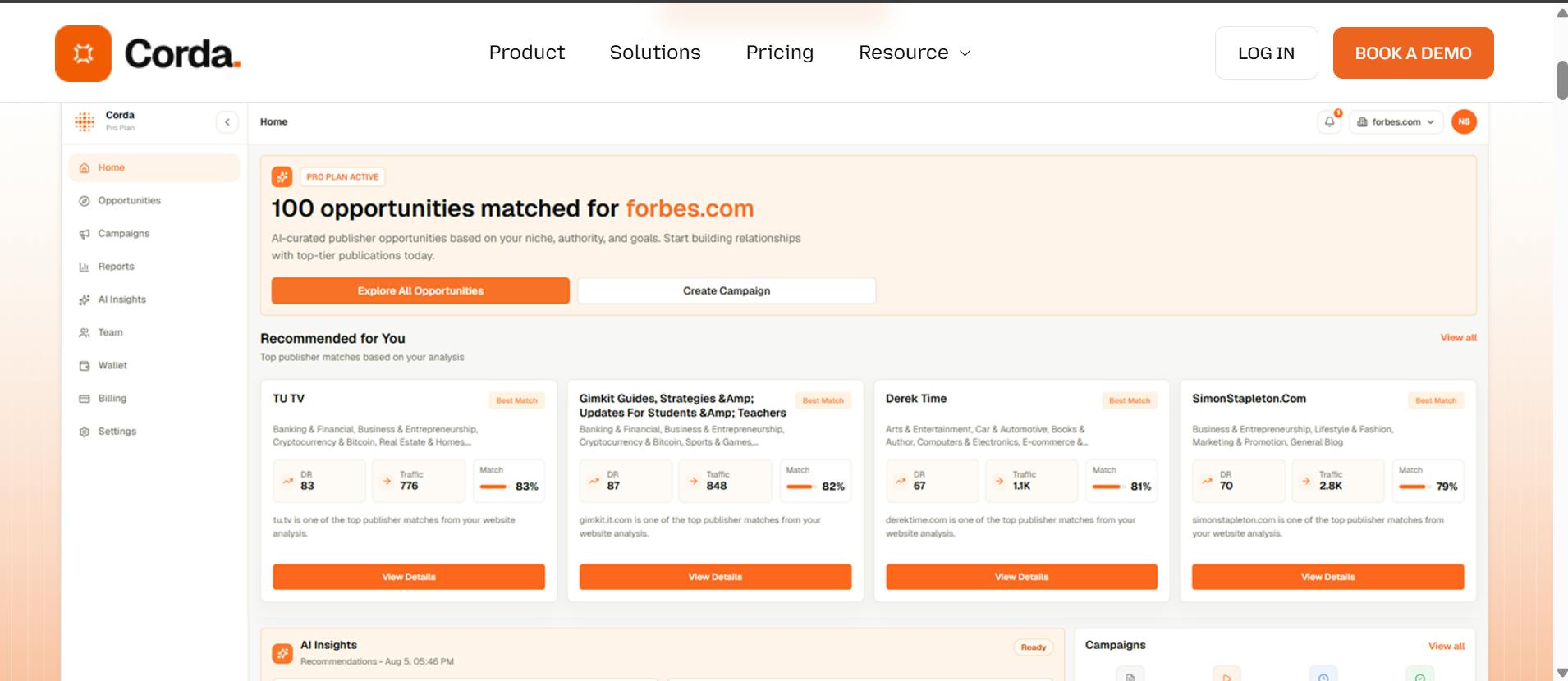
Task: Click the page vertical scrollbar thumb
Action: pos(1561,80)
